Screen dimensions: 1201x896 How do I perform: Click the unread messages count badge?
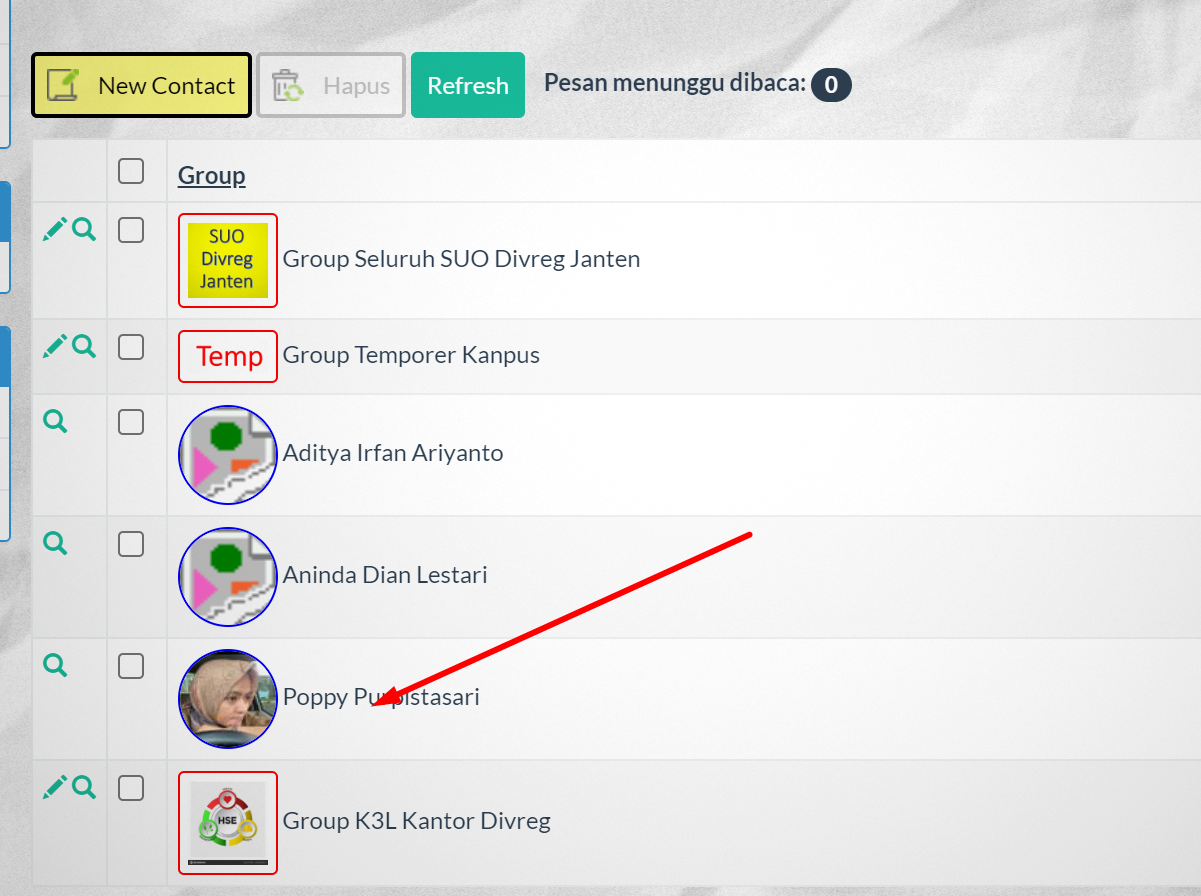(831, 85)
